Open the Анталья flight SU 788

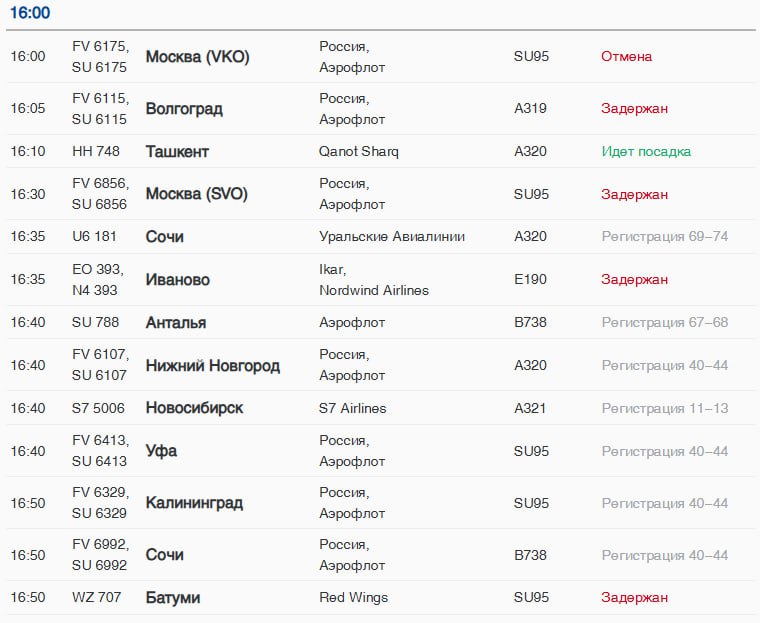380,322
